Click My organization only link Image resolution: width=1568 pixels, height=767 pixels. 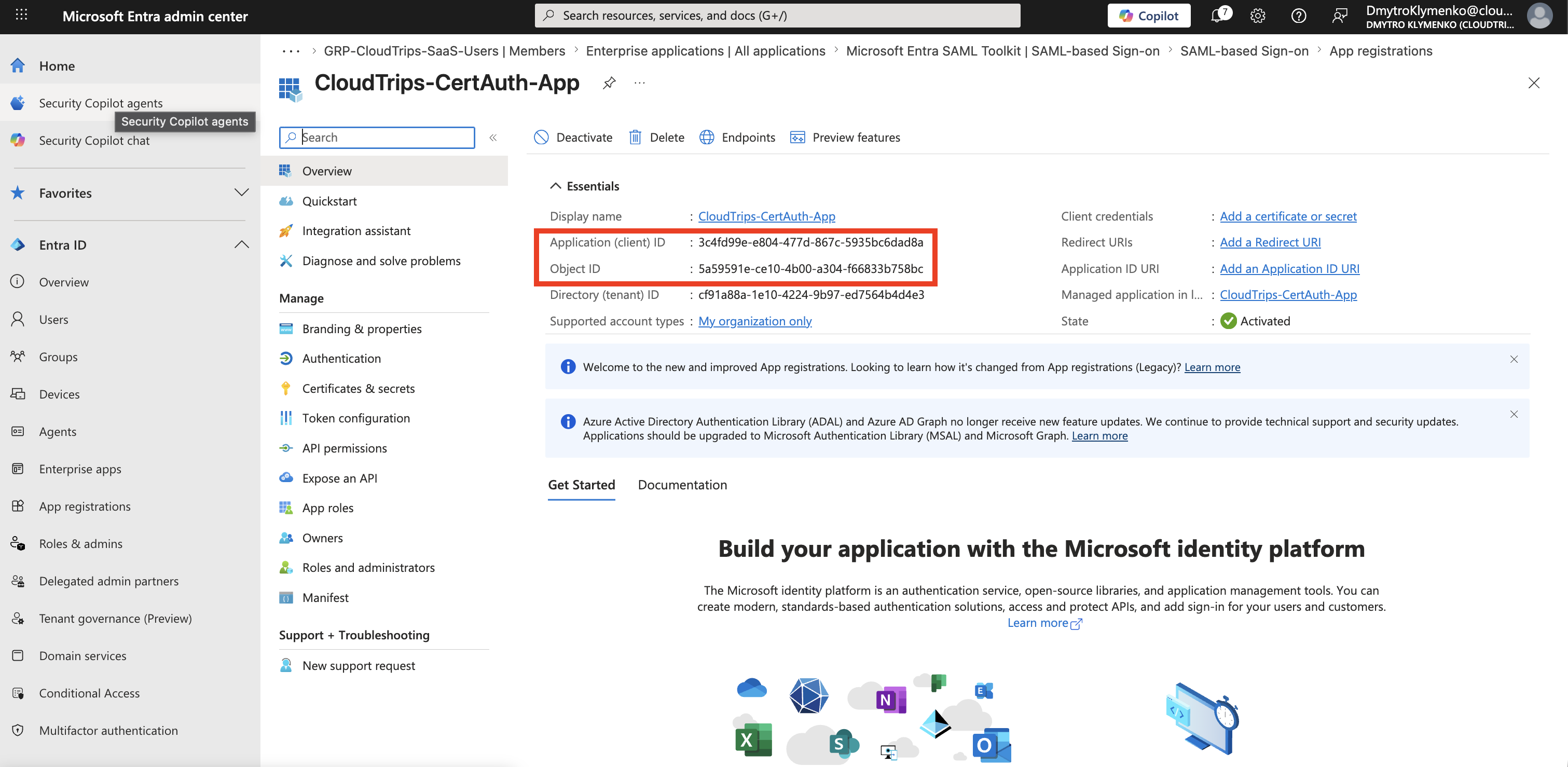[x=755, y=321]
